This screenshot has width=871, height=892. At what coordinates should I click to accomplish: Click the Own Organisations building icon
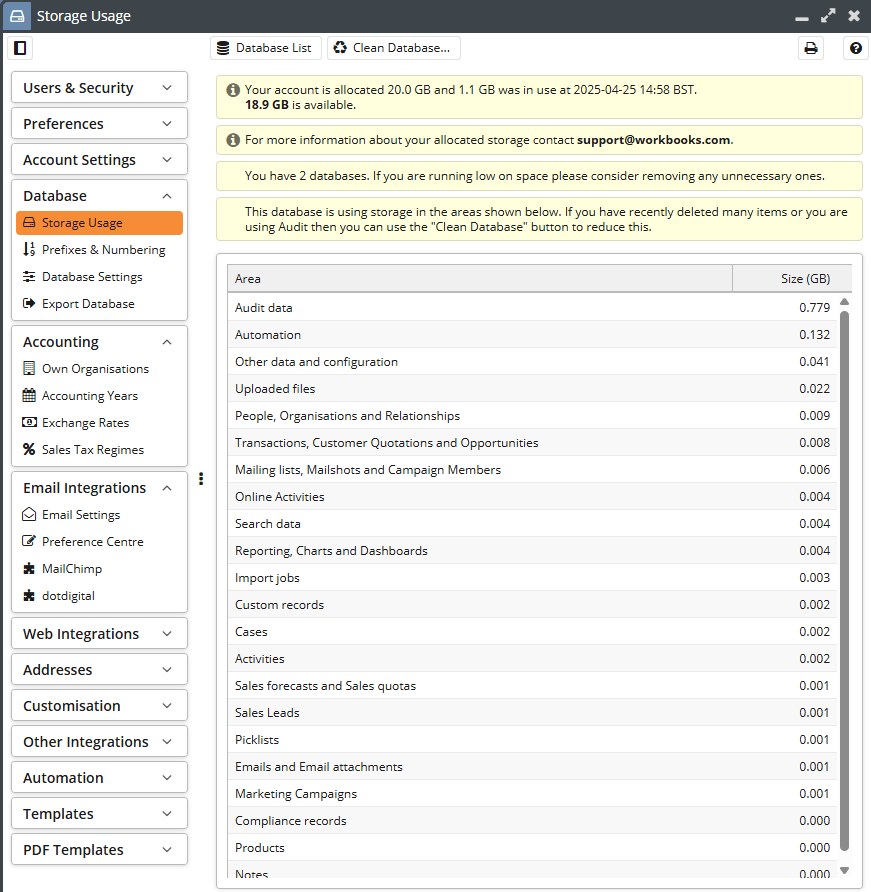pyautogui.click(x=29, y=368)
